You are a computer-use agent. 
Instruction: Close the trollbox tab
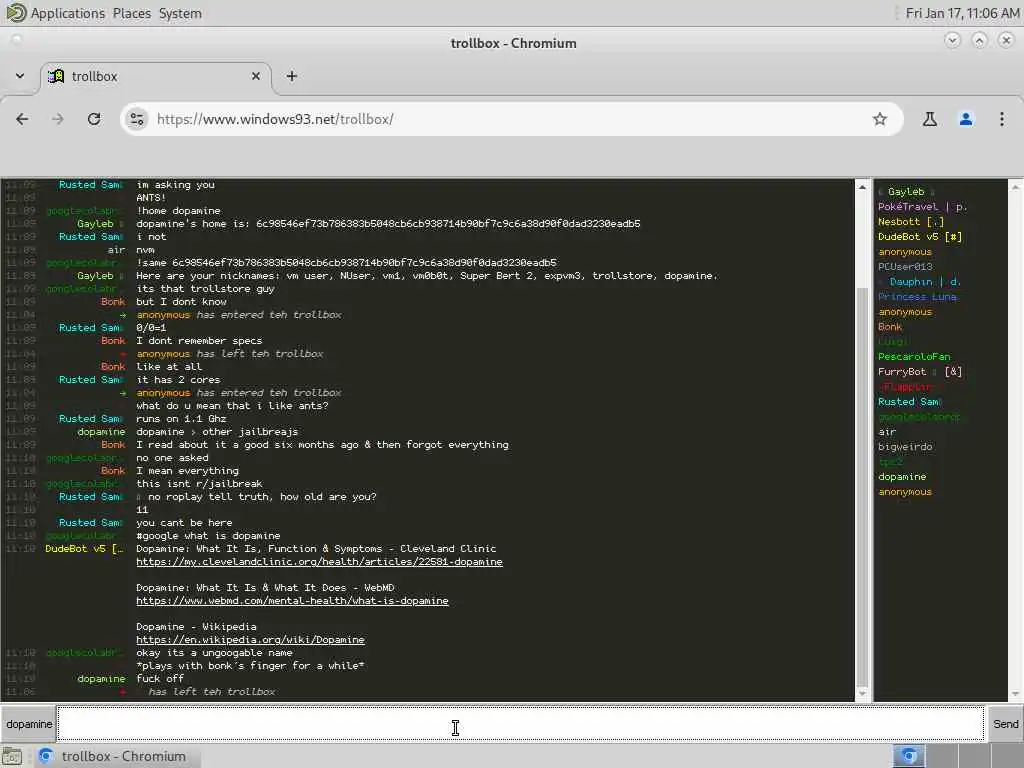click(x=256, y=76)
